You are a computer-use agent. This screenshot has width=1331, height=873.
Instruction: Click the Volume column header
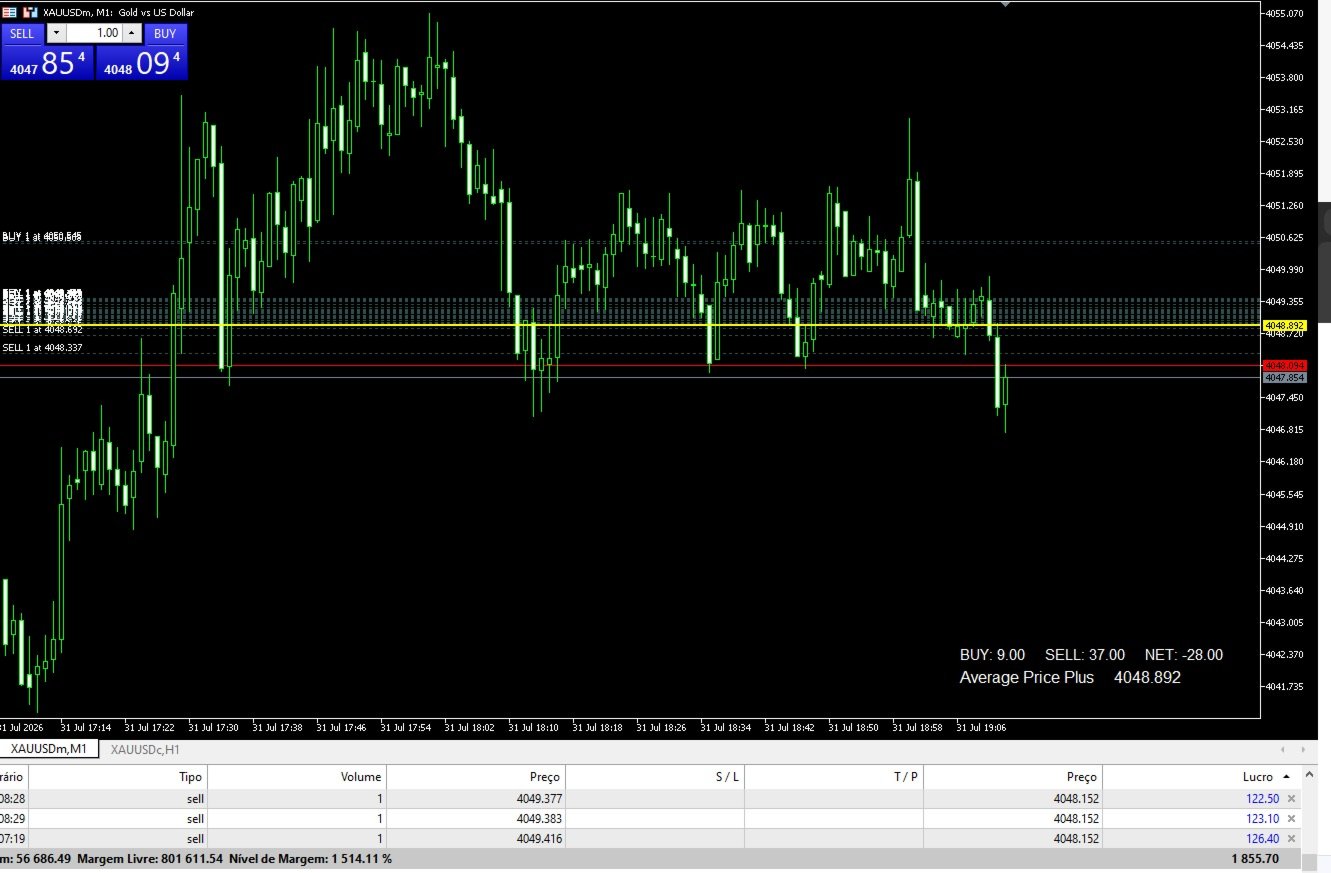(360, 777)
